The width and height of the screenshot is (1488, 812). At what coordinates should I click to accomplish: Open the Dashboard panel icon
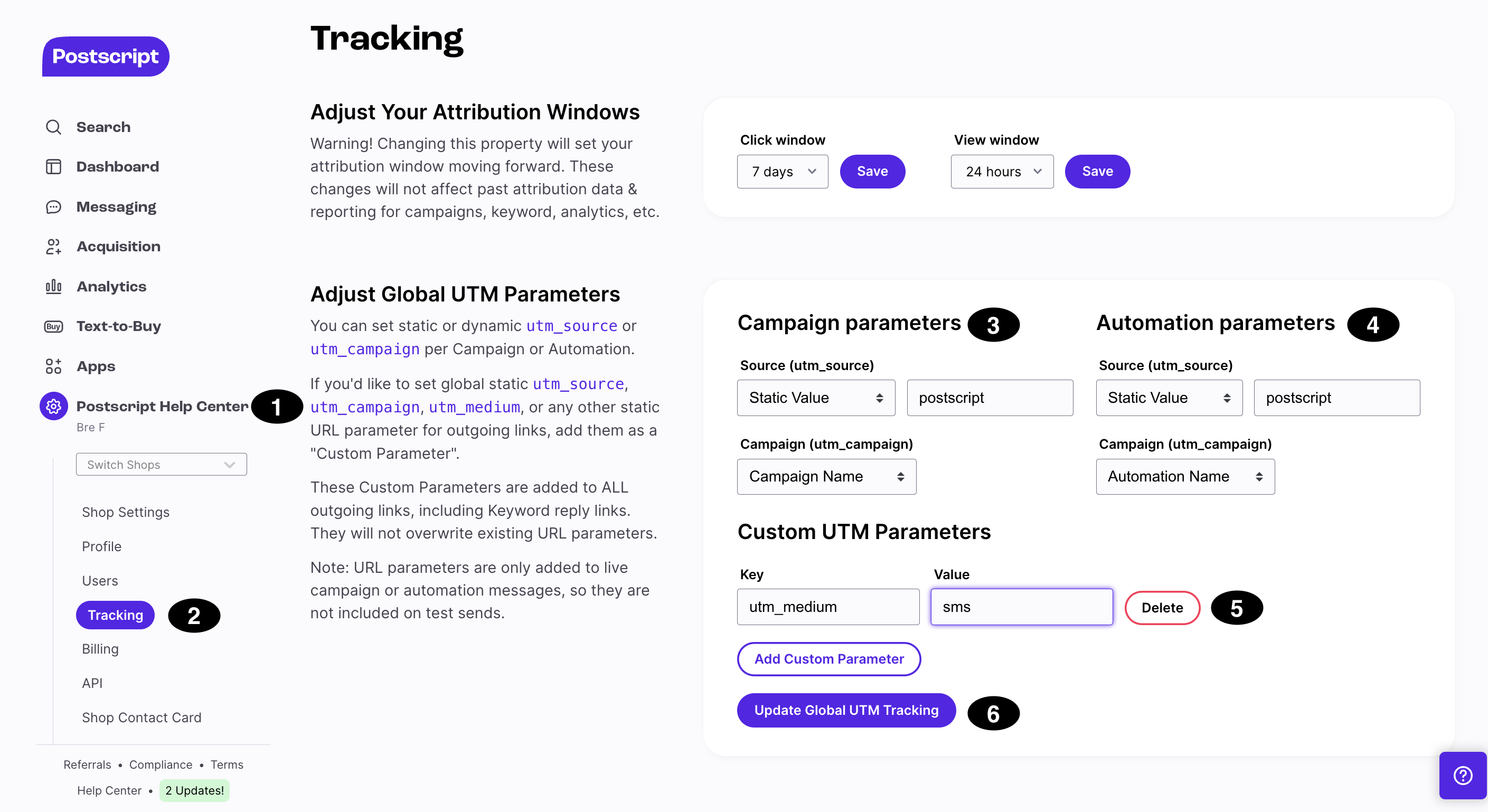coord(53,167)
